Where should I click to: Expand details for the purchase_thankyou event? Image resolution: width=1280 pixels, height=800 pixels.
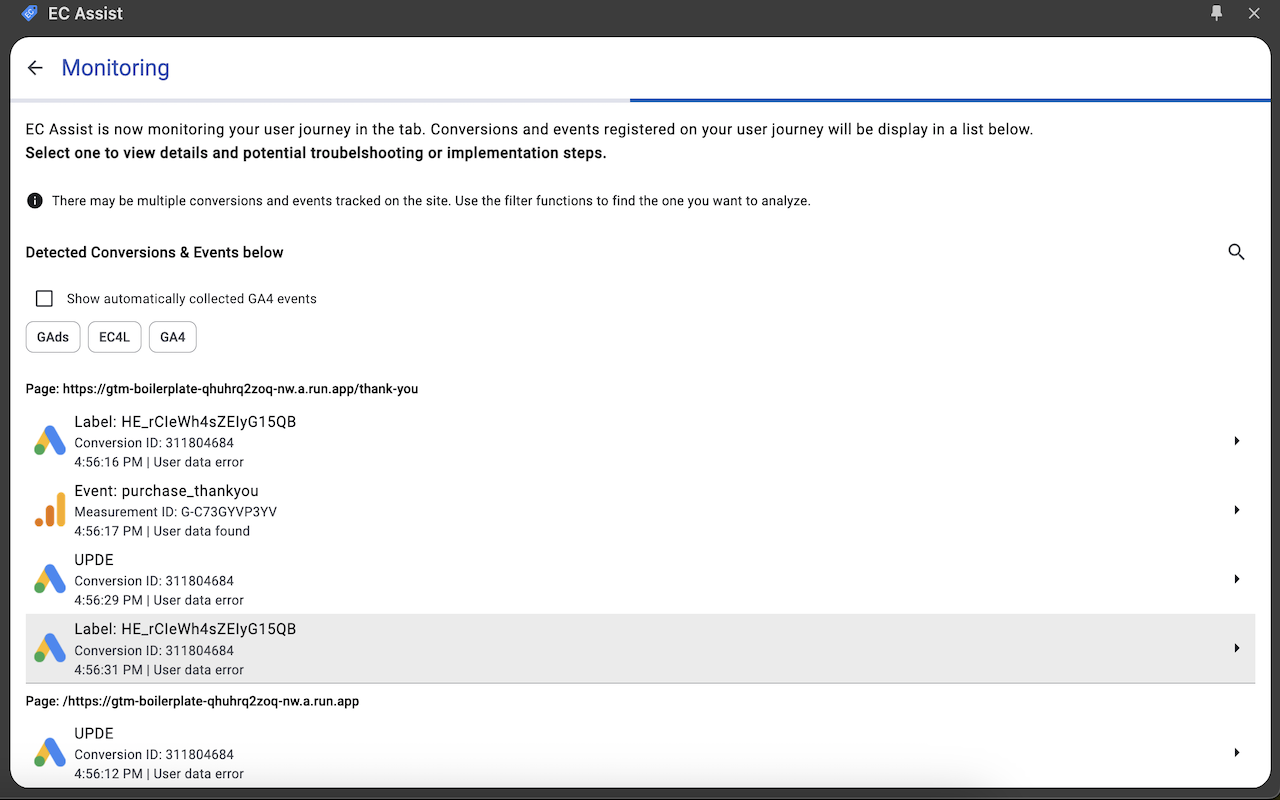pos(1236,510)
